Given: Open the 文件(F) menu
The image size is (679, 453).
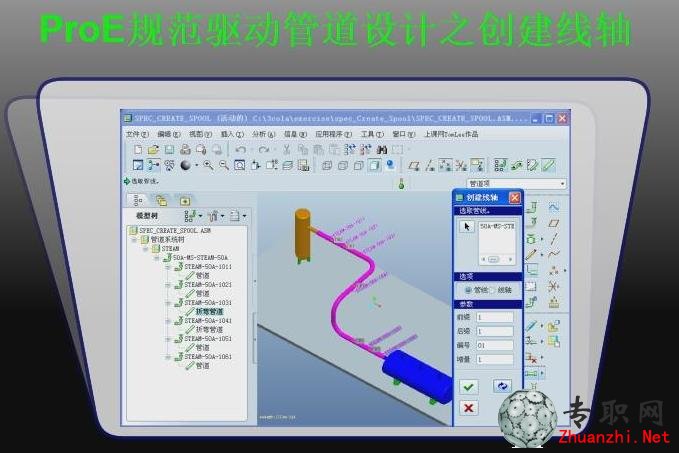Looking at the screenshot, I should [x=137, y=134].
